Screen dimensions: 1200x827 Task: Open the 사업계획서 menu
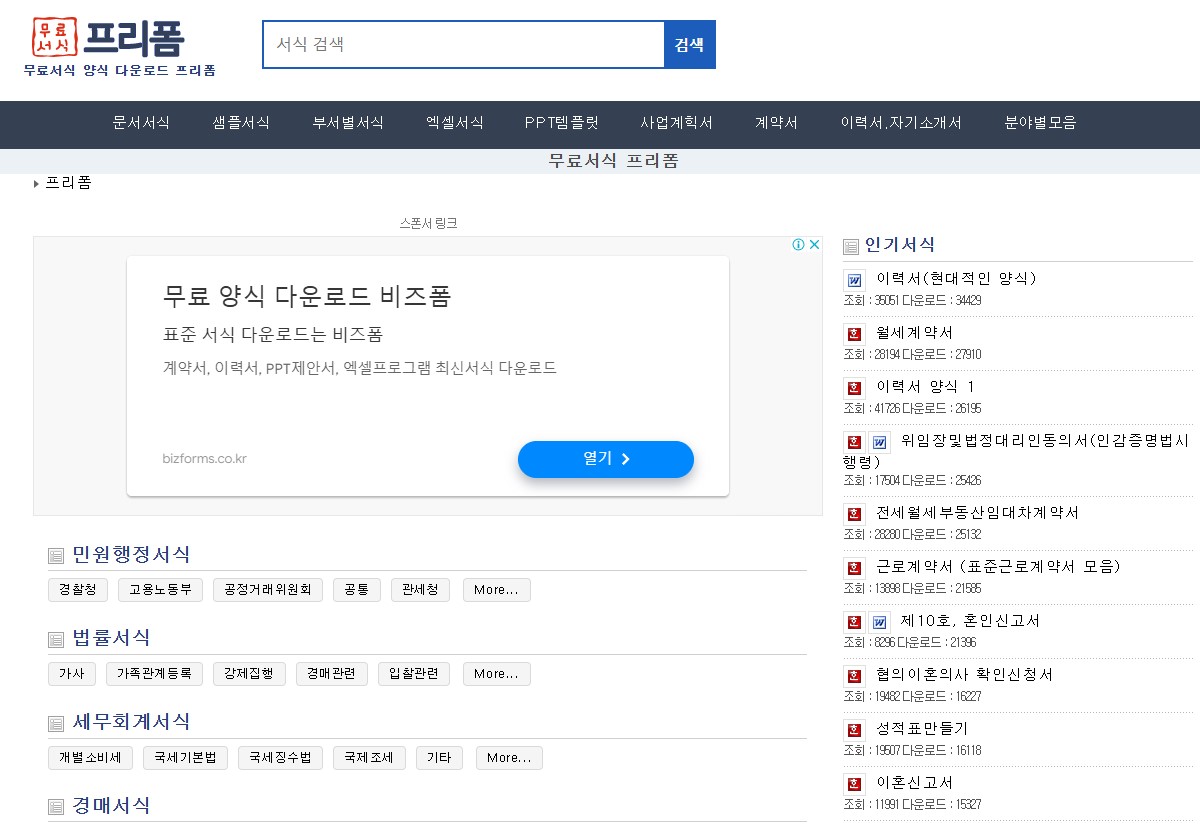pos(677,124)
